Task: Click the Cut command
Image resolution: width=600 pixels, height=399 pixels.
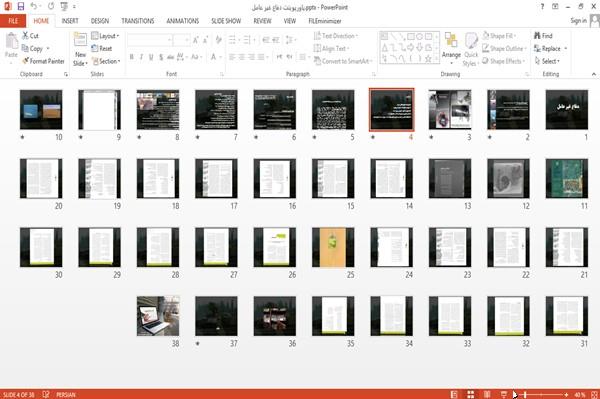Action: [30, 36]
